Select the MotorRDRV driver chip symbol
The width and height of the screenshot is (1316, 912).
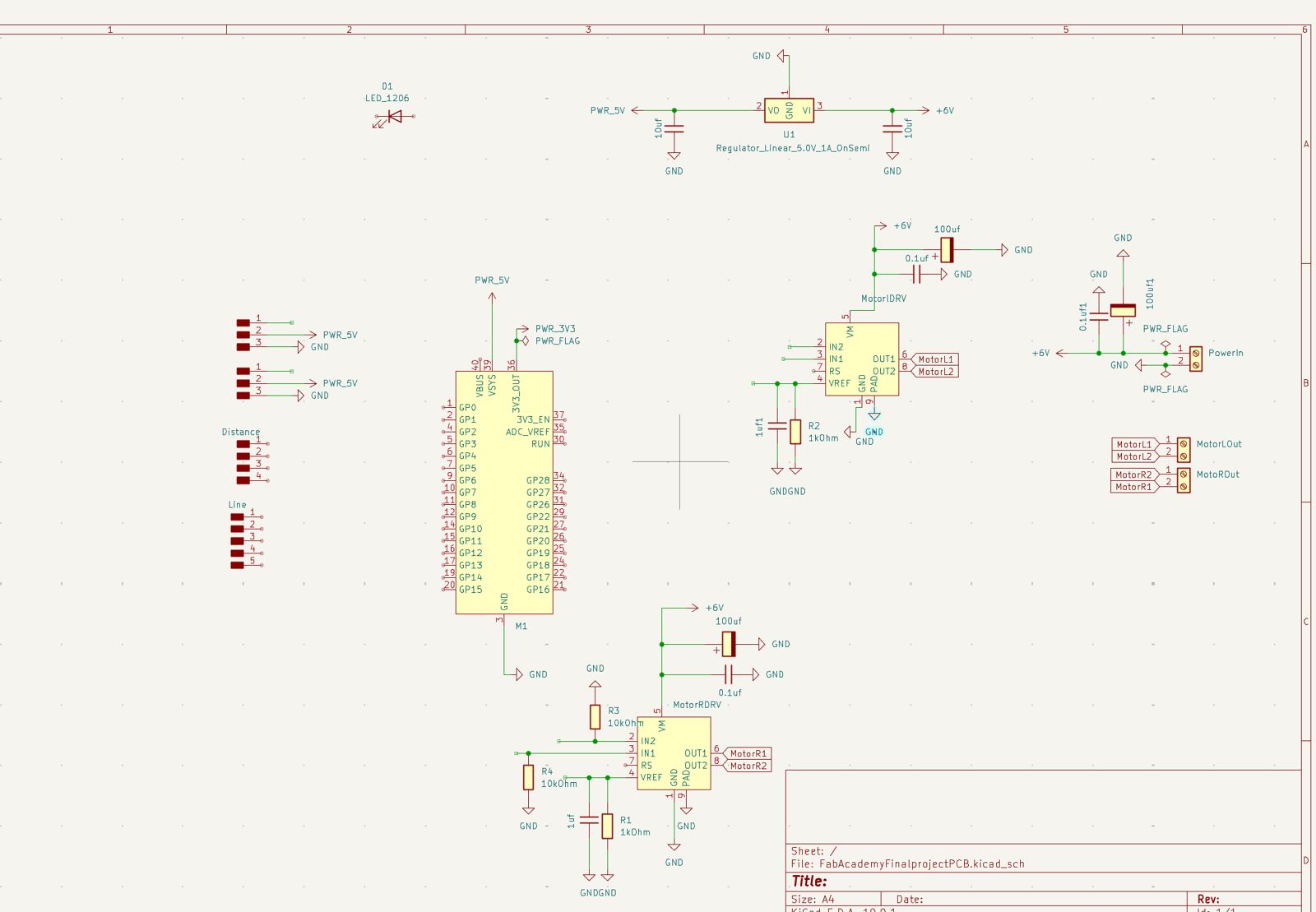(674, 753)
